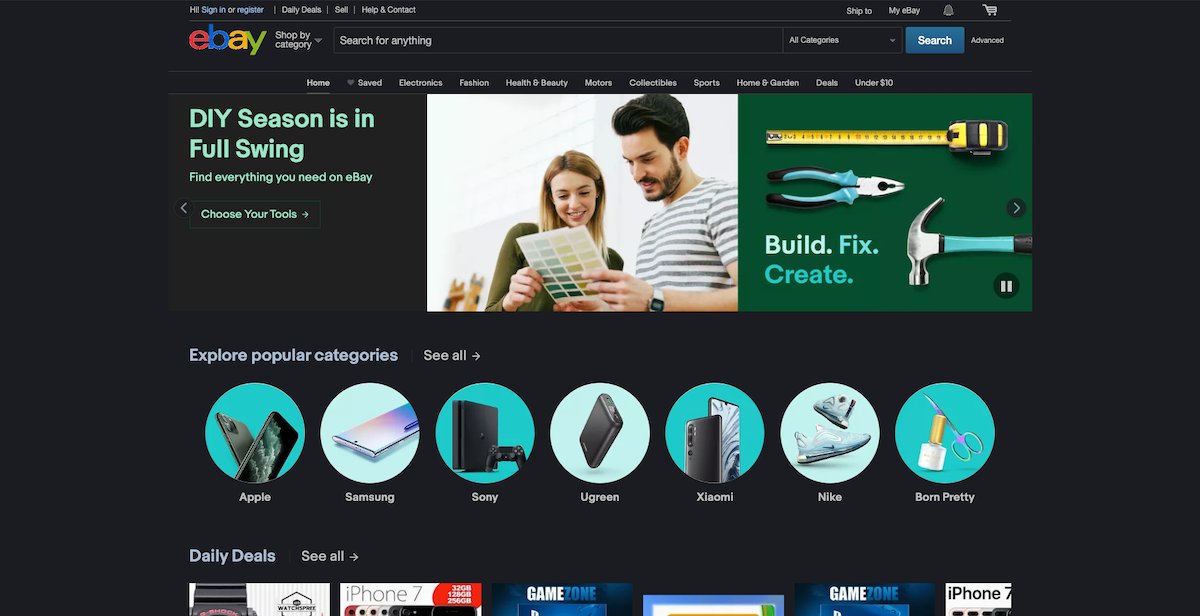The image size is (1200, 616).
Task: Open the All Categories combo box
Action: pyautogui.click(x=843, y=40)
